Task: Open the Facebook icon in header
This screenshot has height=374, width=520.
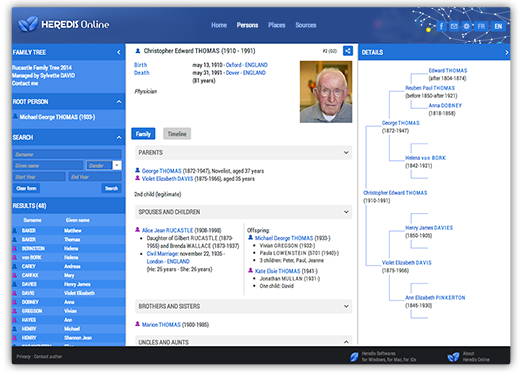Action: (x=441, y=26)
